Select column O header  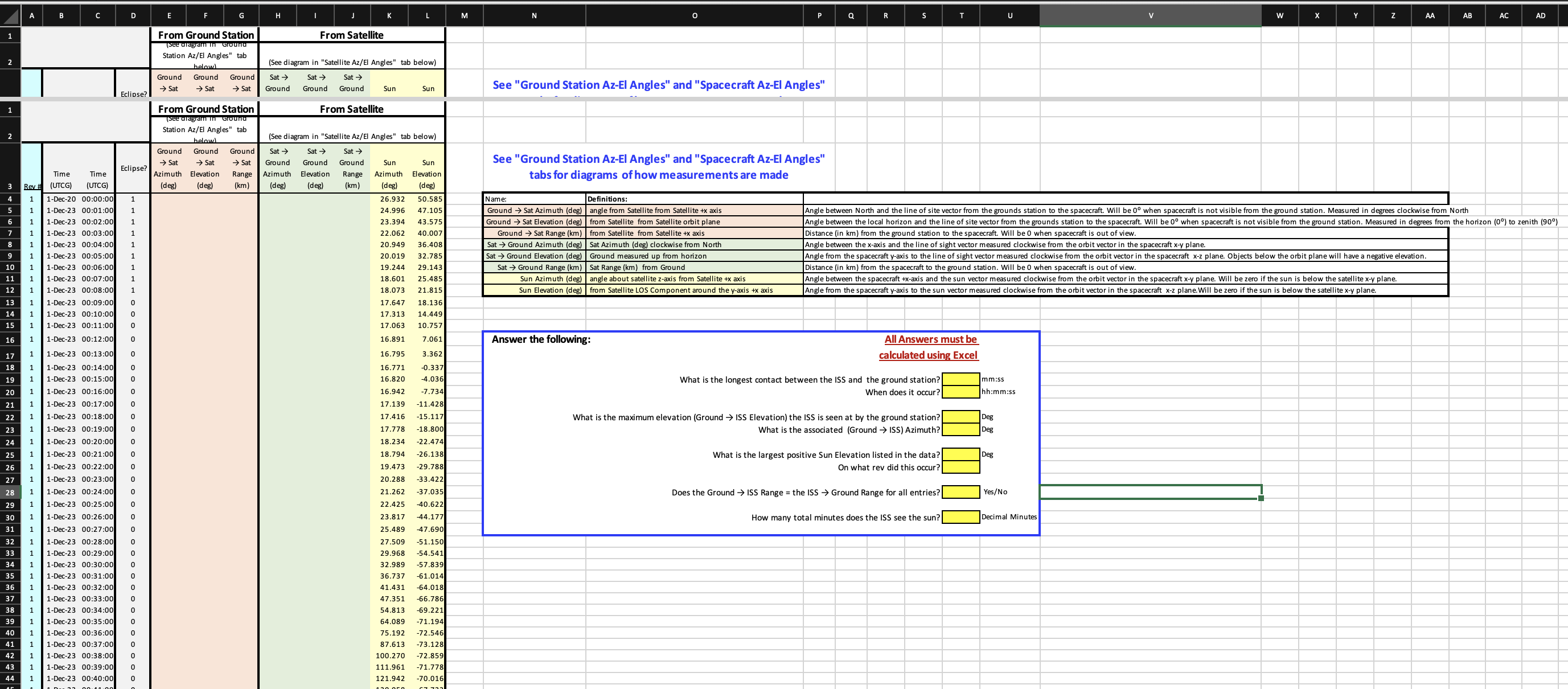694,16
